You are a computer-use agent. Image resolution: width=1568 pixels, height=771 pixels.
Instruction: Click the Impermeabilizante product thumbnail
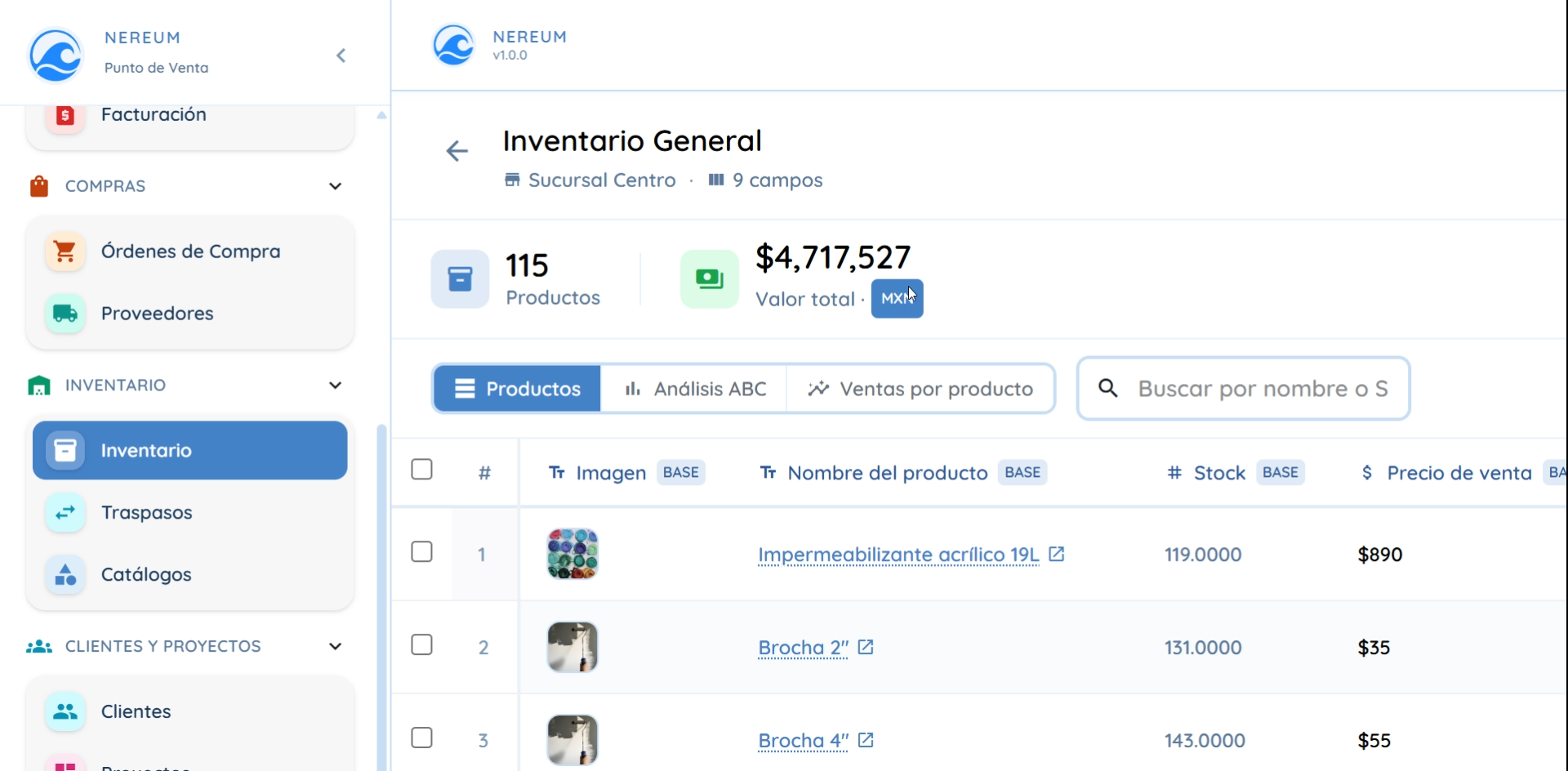click(572, 554)
